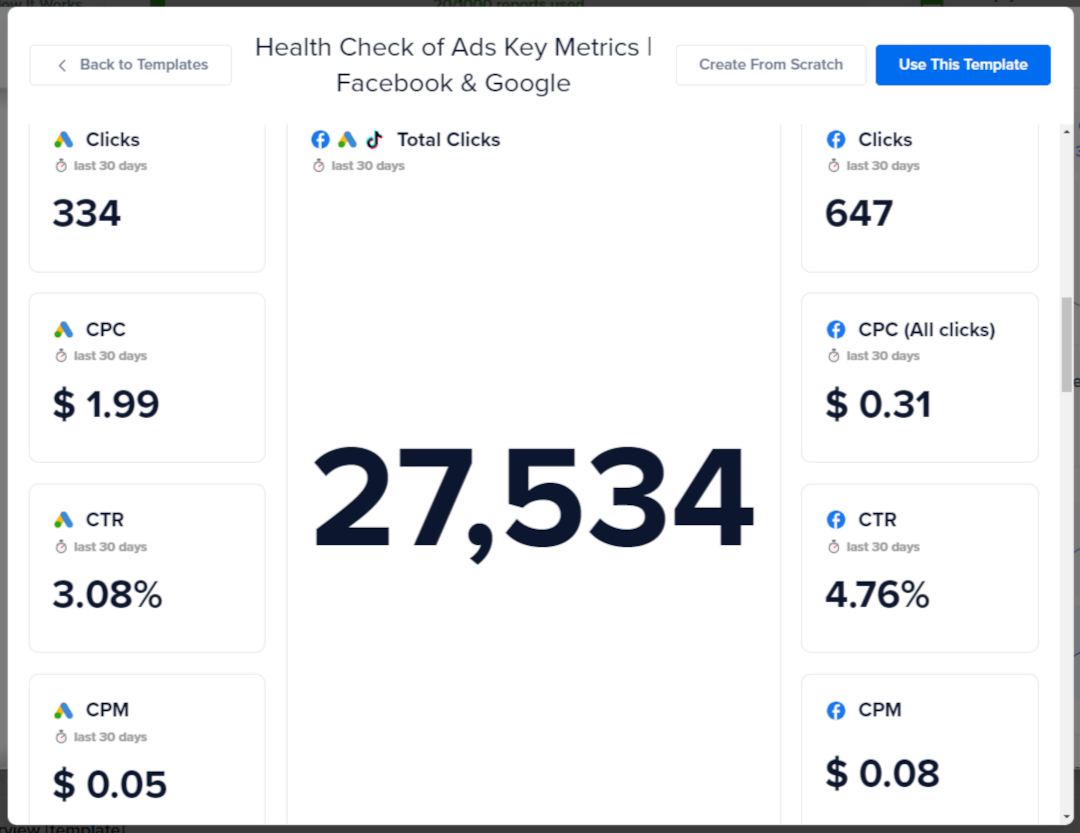
Task: Click Google Ads icon beside CPC
Action: coord(63,330)
